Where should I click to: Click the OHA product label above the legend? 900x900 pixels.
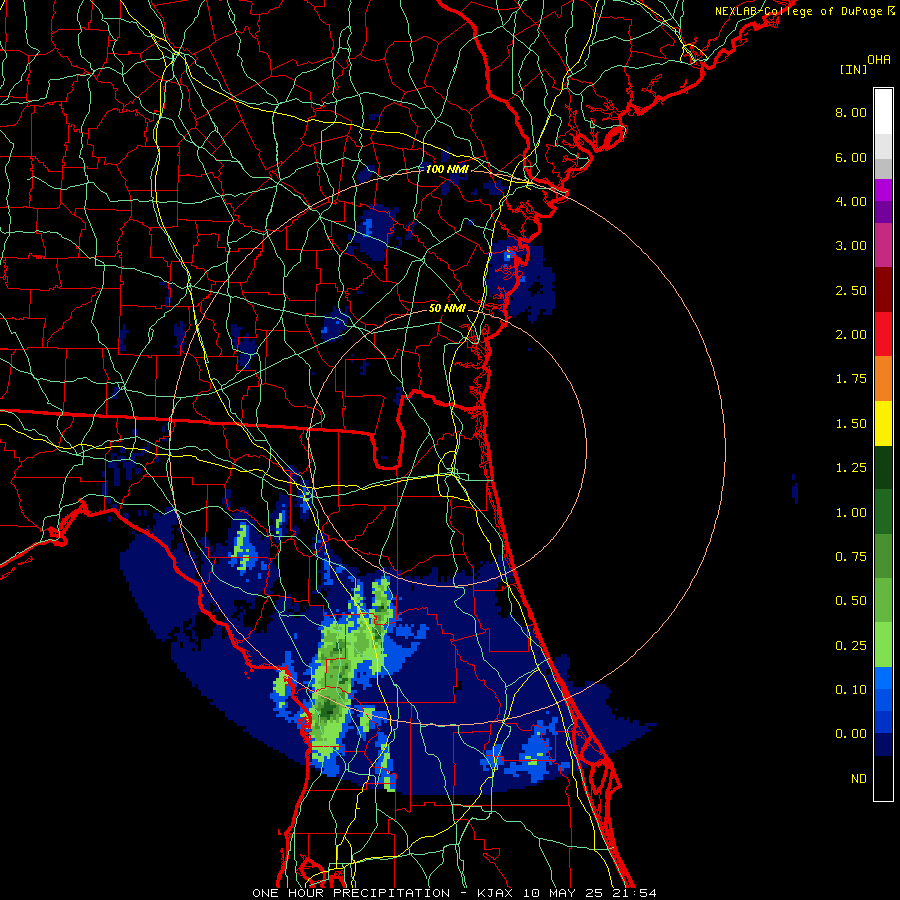(x=878, y=60)
